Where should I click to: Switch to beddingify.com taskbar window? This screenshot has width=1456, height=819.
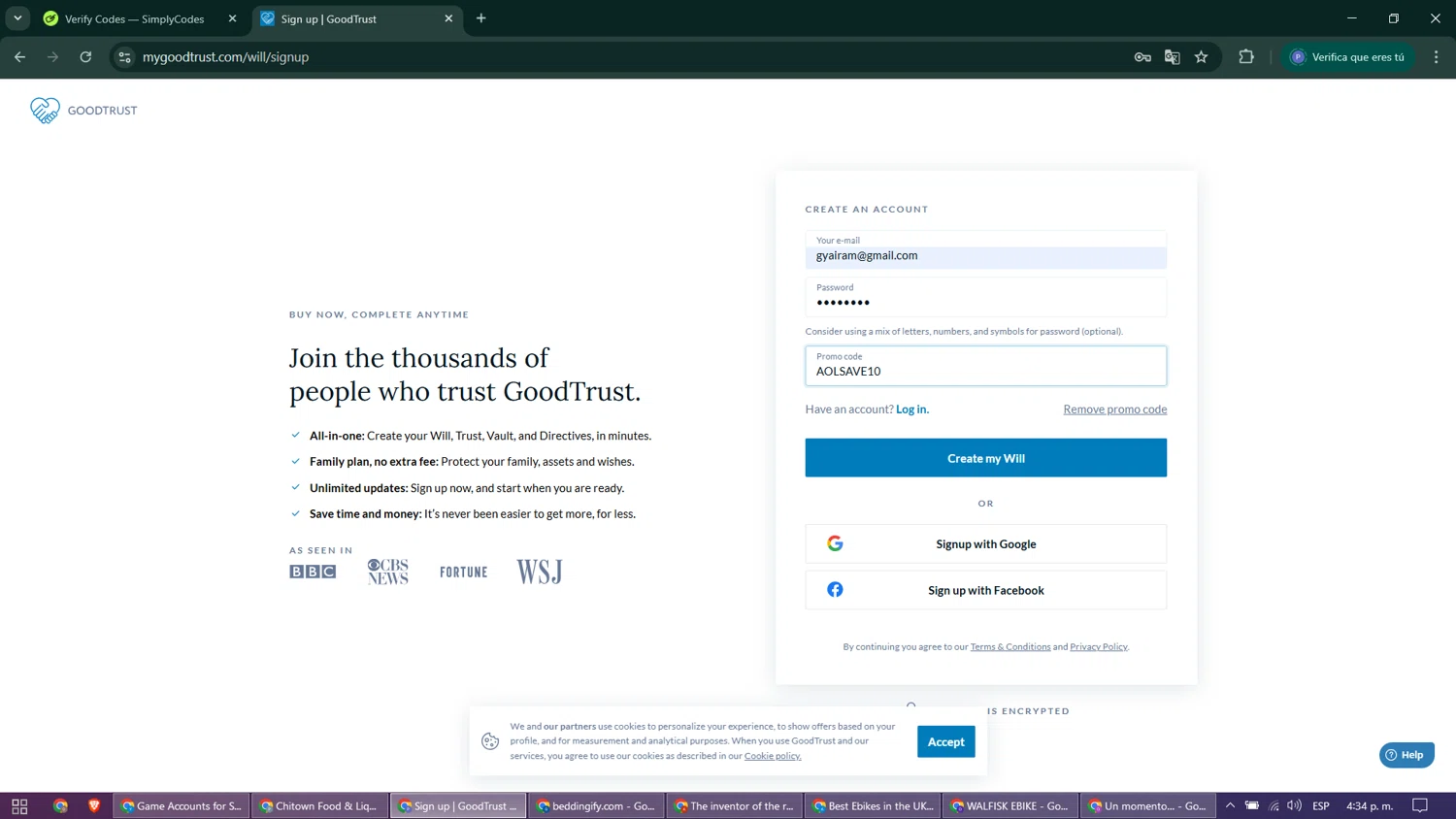coord(596,805)
